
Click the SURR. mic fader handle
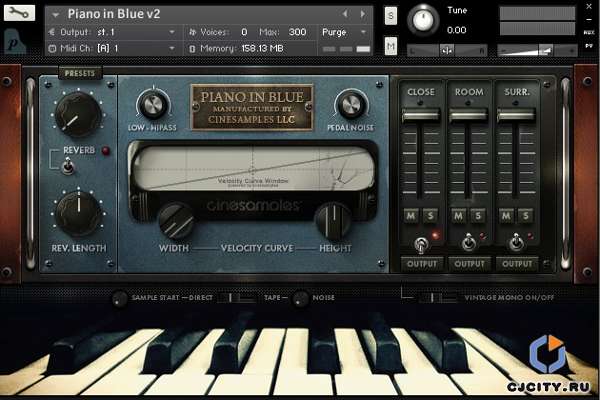[516, 115]
